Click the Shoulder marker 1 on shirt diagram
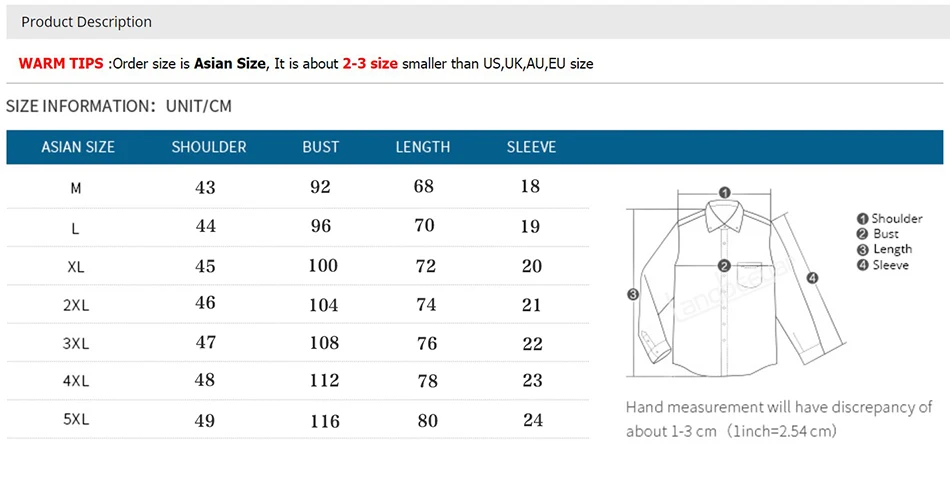This screenshot has width=950, height=502. pyautogui.click(x=725, y=193)
